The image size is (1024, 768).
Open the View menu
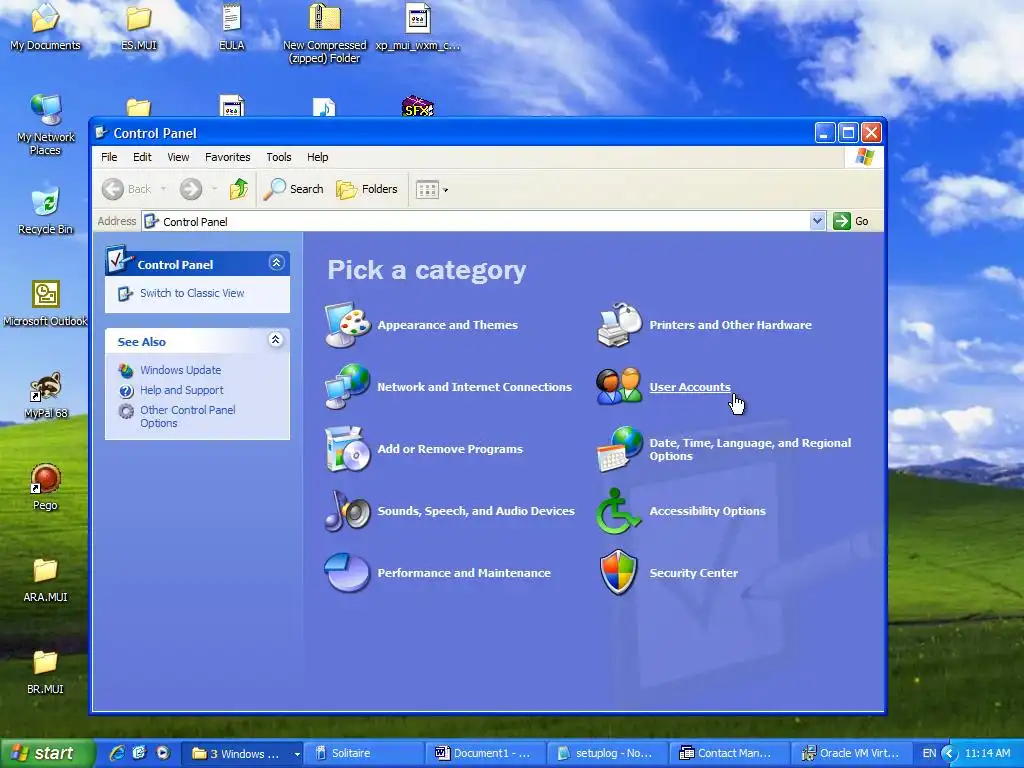click(x=178, y=157)
